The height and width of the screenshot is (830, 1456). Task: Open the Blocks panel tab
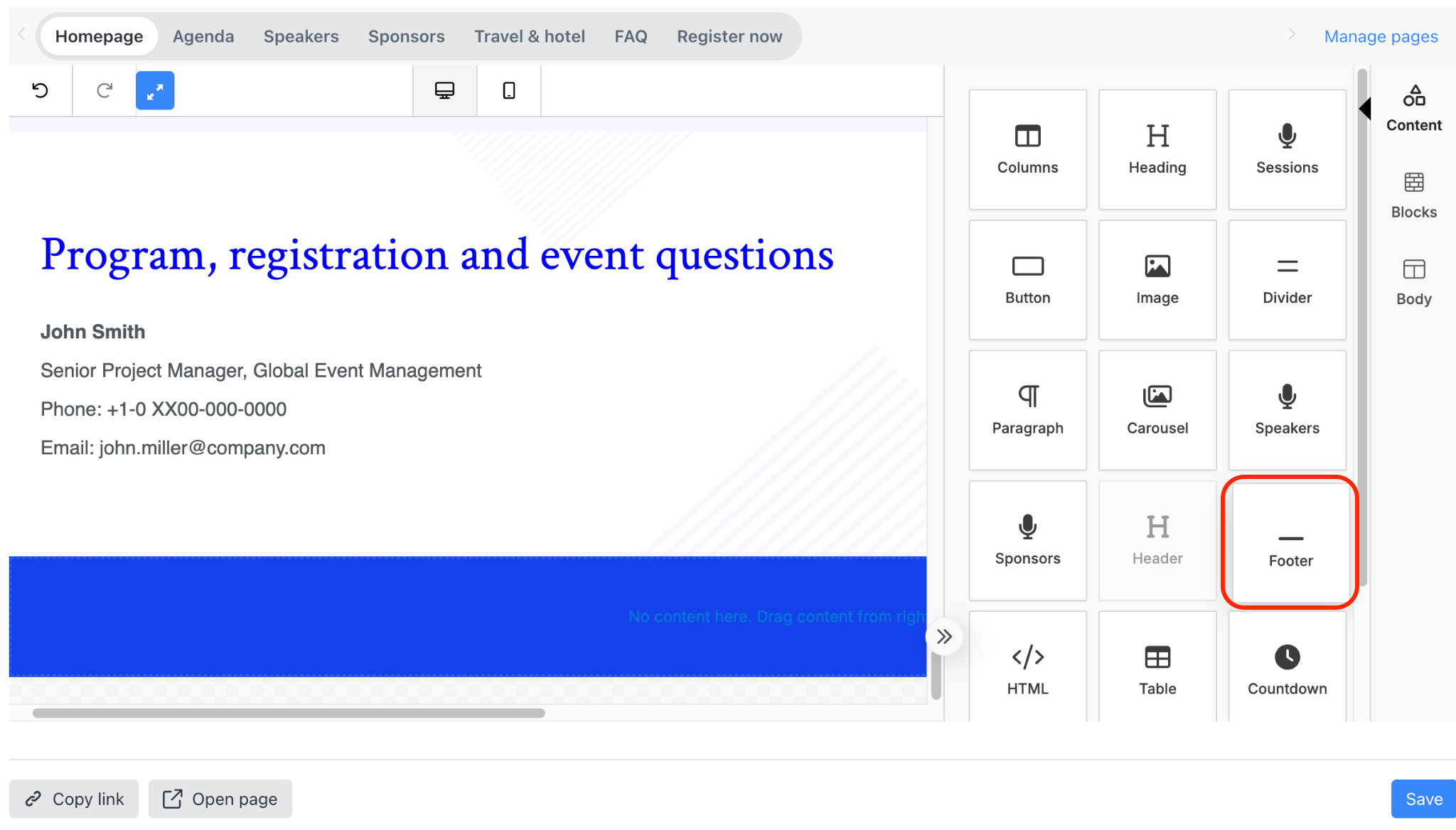point(1413,195)
